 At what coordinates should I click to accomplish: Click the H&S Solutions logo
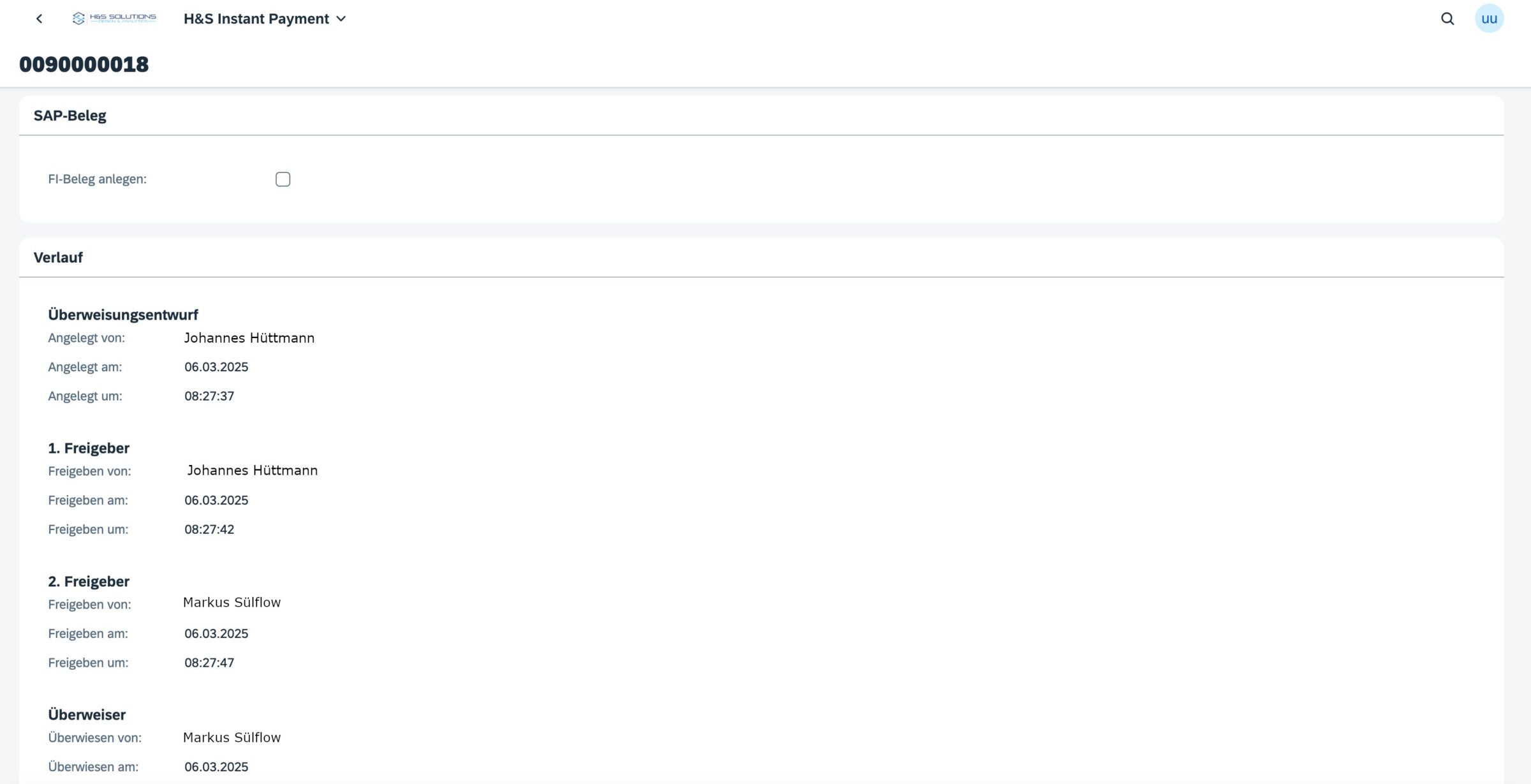114,18
